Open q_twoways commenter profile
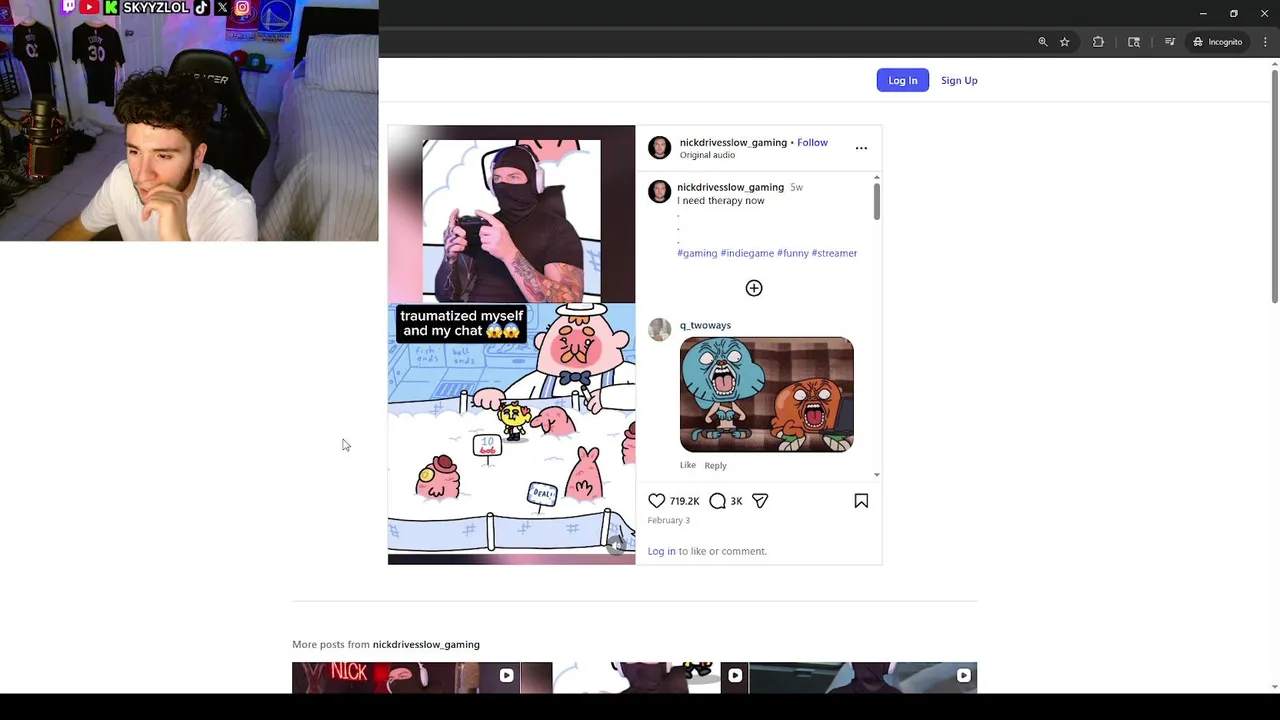 [705, 325]
